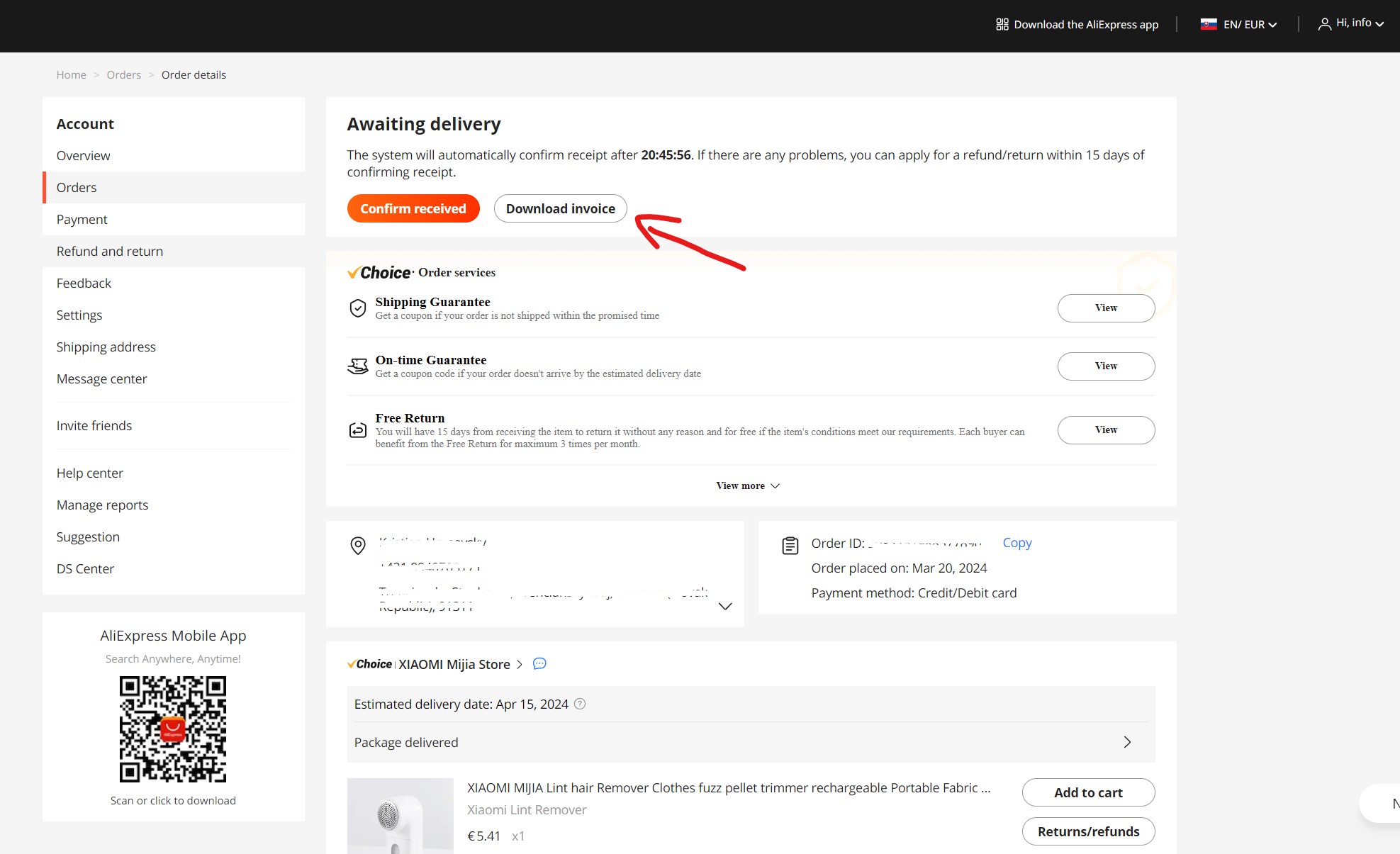Image resolution: width=1400 pixels, height=854 pixels.
Task: View Shipping Guarantee details
Action: pos(1106,308)
